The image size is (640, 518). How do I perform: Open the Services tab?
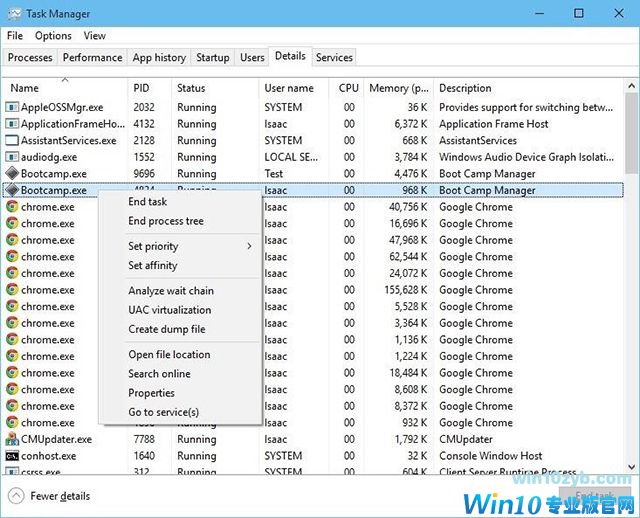point(334,58)
